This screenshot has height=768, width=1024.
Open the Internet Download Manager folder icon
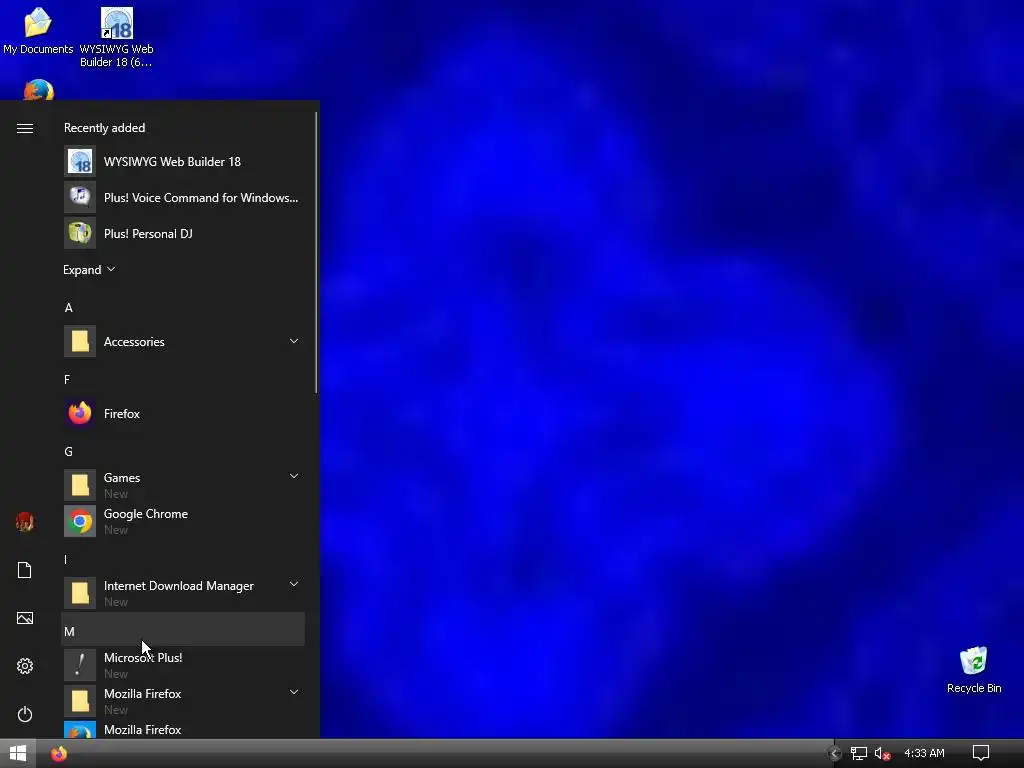(x=80, y=593)
